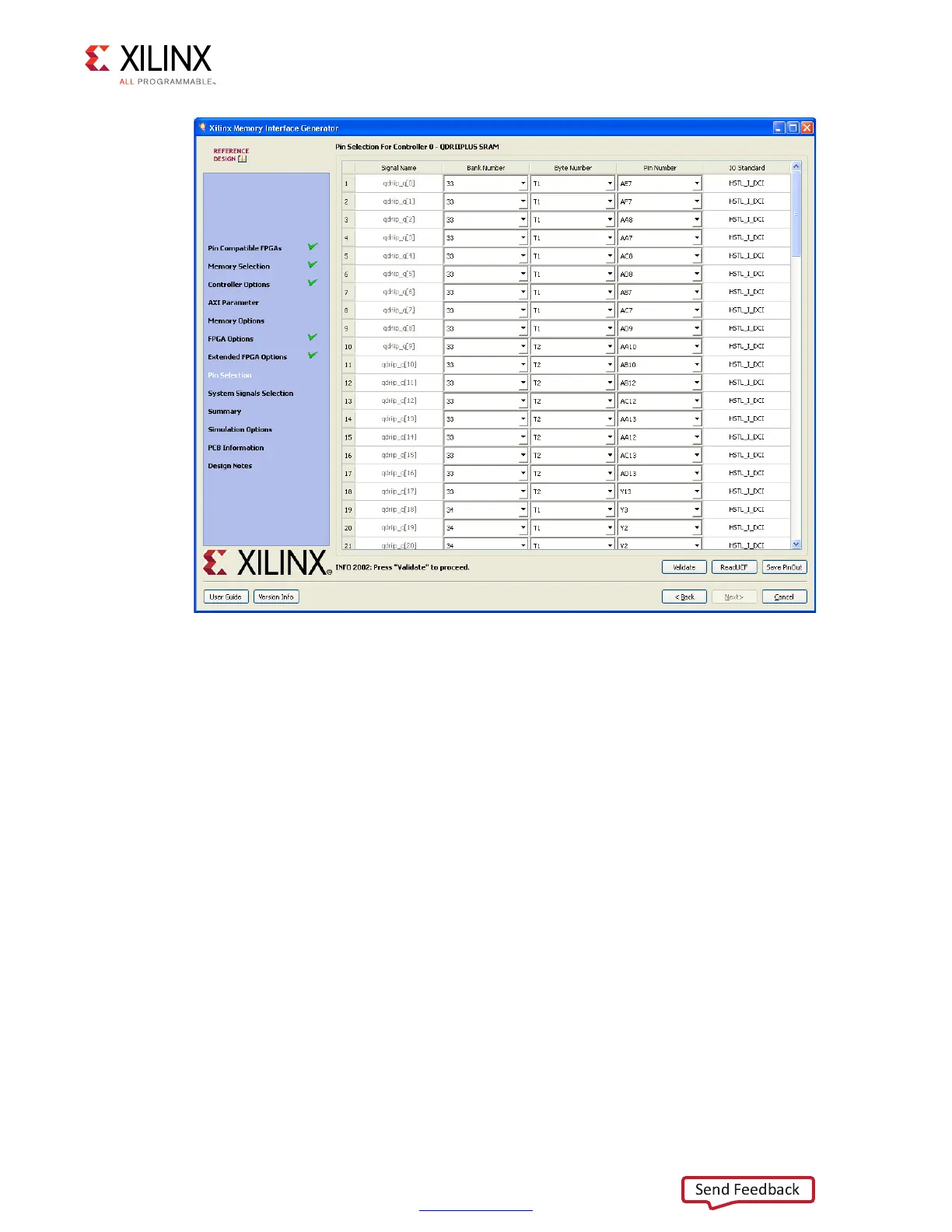The image size is (952, 1232).
Task: Click scroll-down arrow of pin table
Action: [796, 544]
